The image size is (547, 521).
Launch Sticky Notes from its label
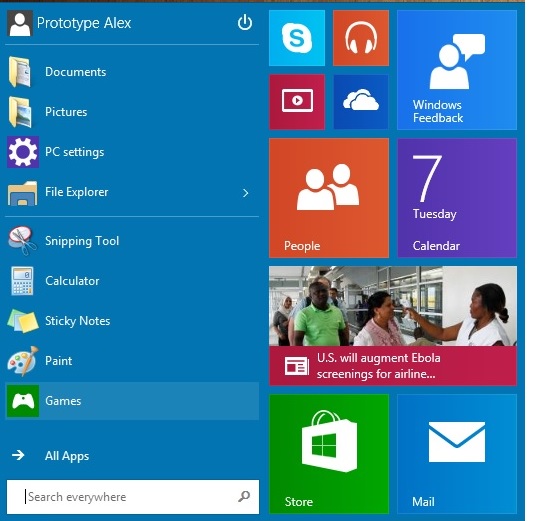point(78,321)
